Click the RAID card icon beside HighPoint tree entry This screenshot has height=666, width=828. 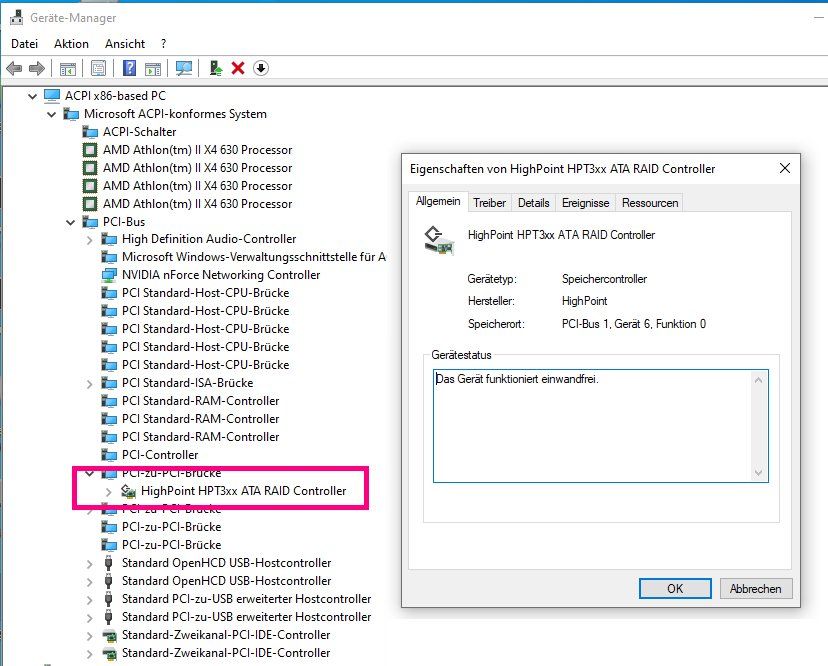pyautogui.click(x=128, y=491)
